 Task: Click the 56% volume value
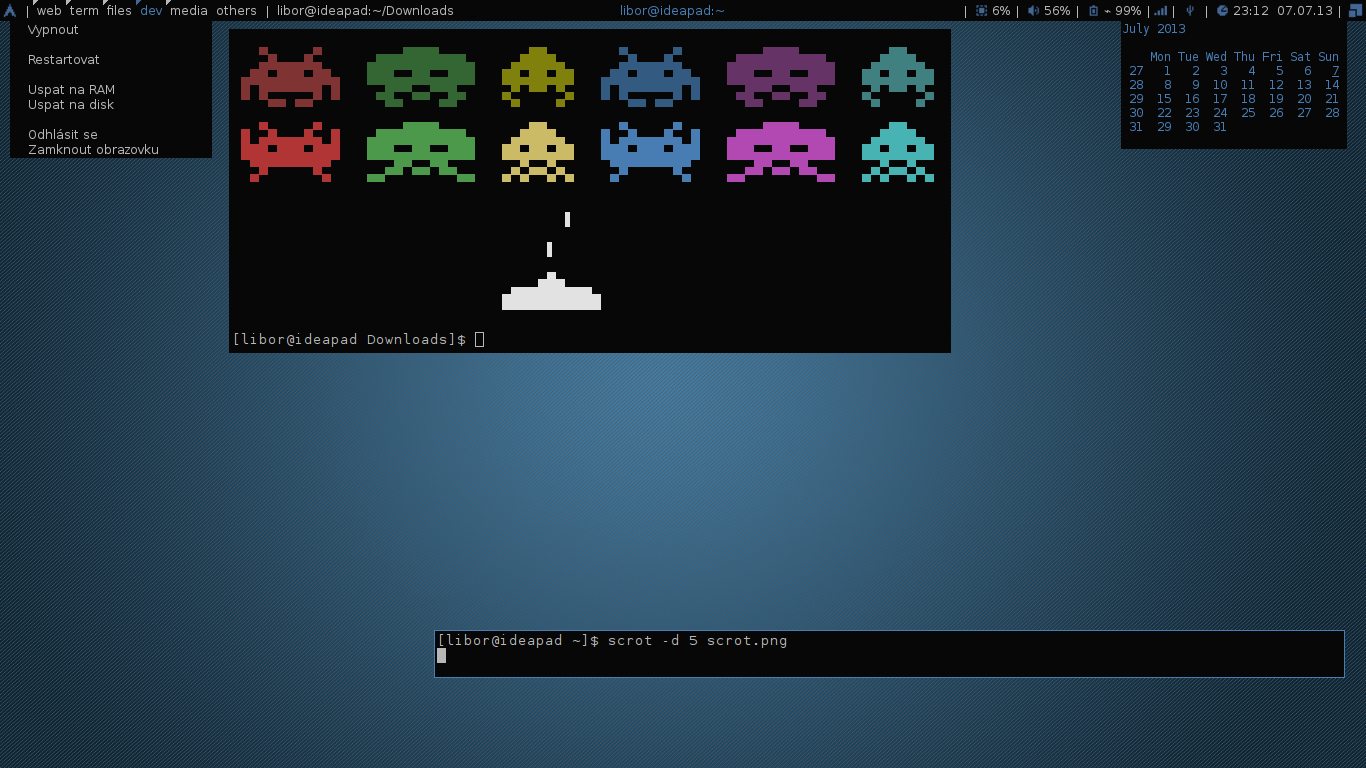[1057, 11]
